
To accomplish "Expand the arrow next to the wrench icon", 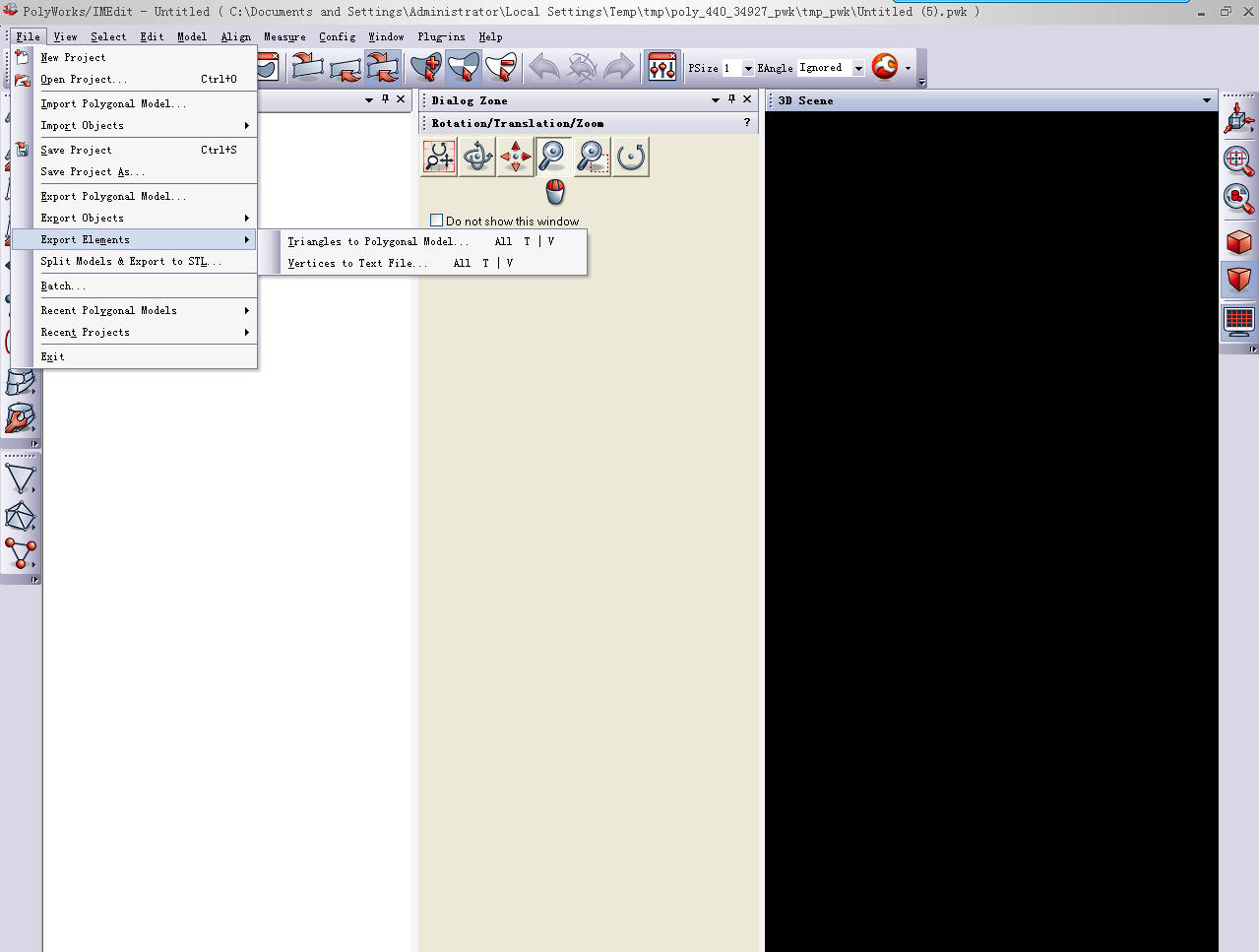I will coord(908,68).
